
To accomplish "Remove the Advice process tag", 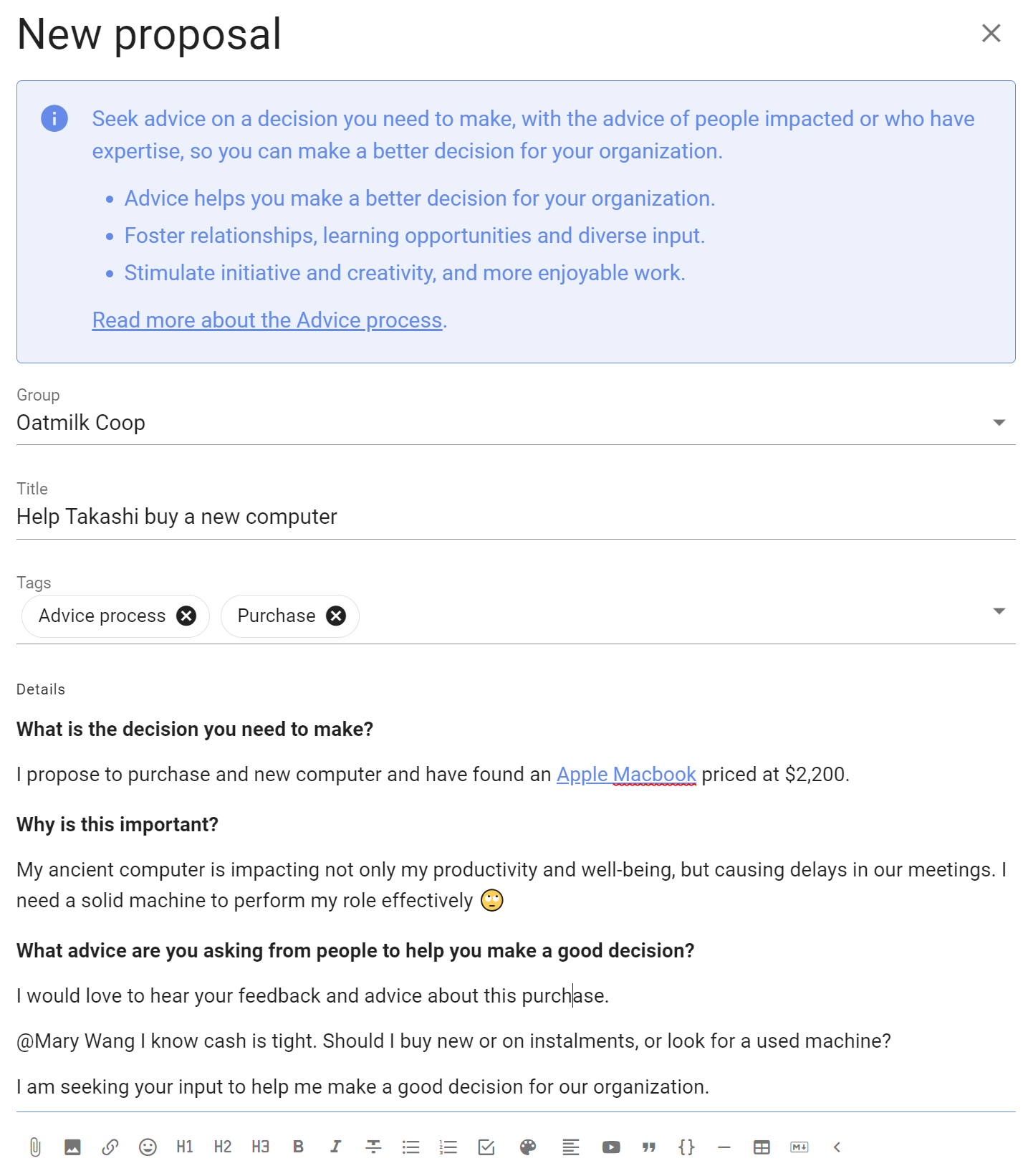I will pos(186,616).
